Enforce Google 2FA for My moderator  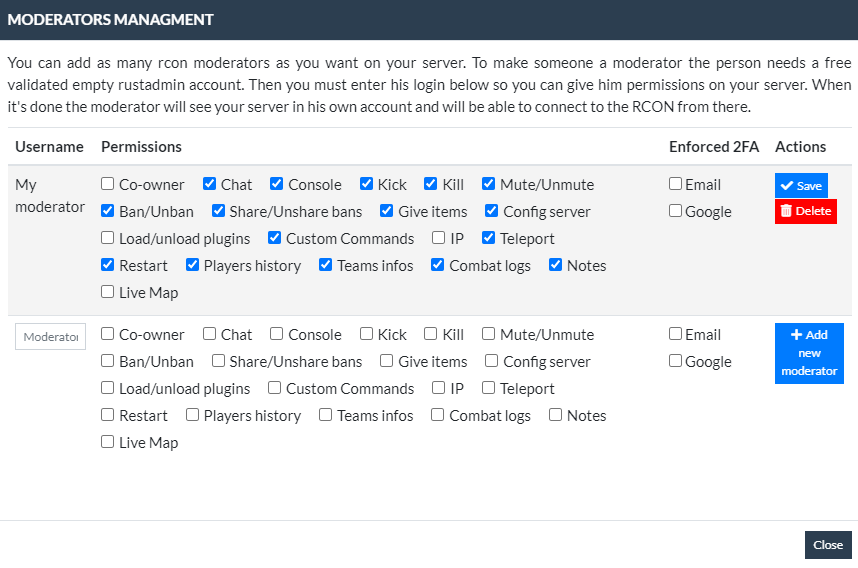click(675, 211)
